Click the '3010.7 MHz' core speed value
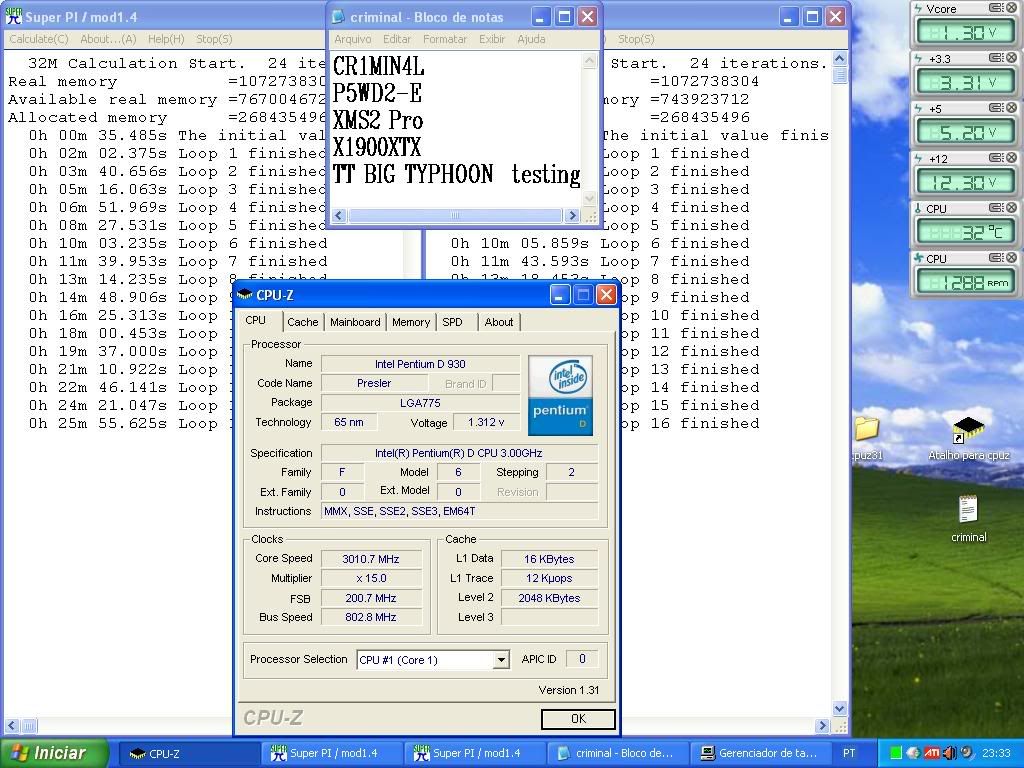This screenshot has height=768, width=1024. [x=371, y=559]
